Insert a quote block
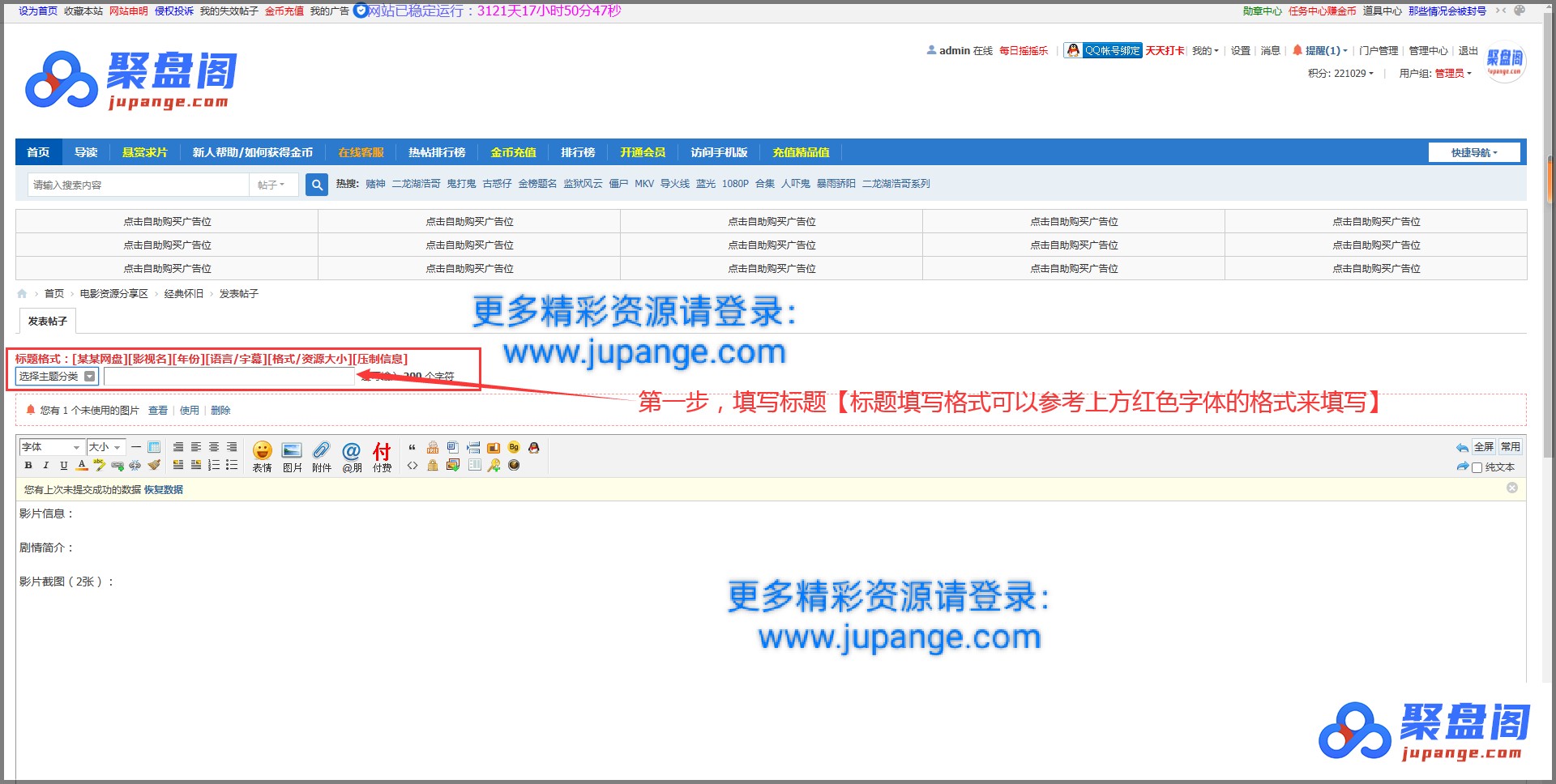This screenshot has width=1556, height=784. 412,447
